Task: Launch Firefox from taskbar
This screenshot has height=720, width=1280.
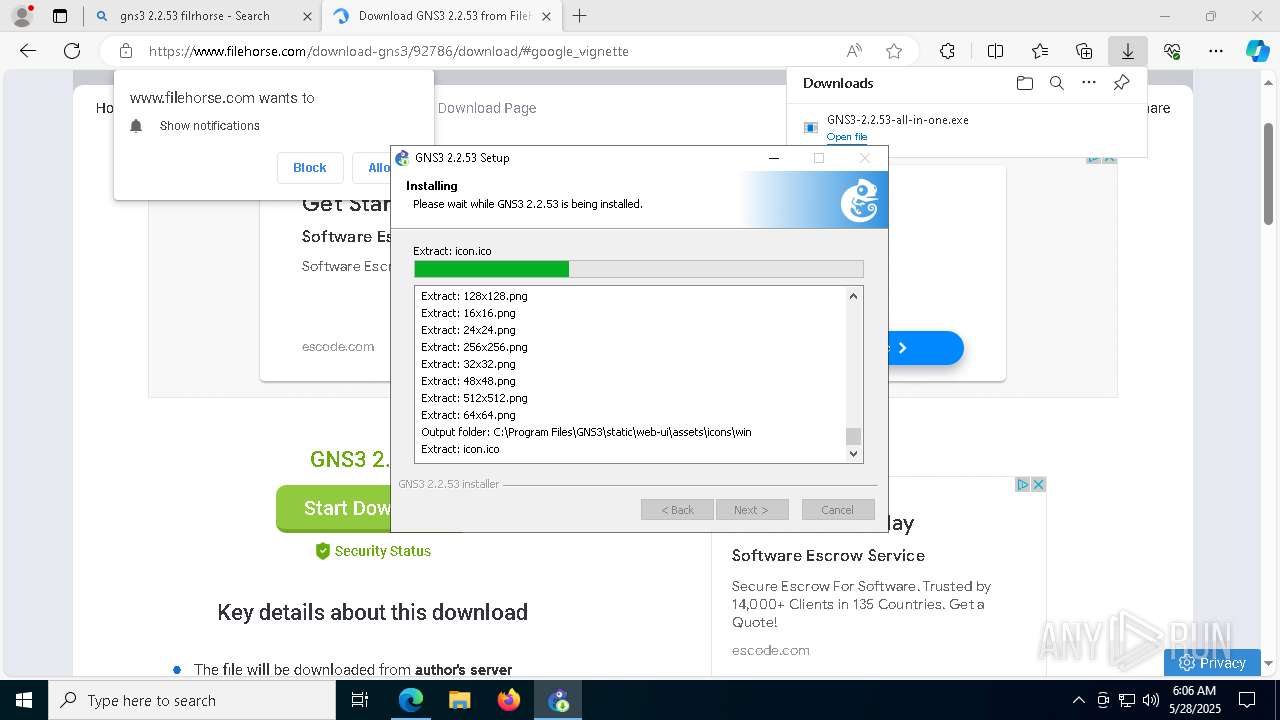Action: point(509,700)
